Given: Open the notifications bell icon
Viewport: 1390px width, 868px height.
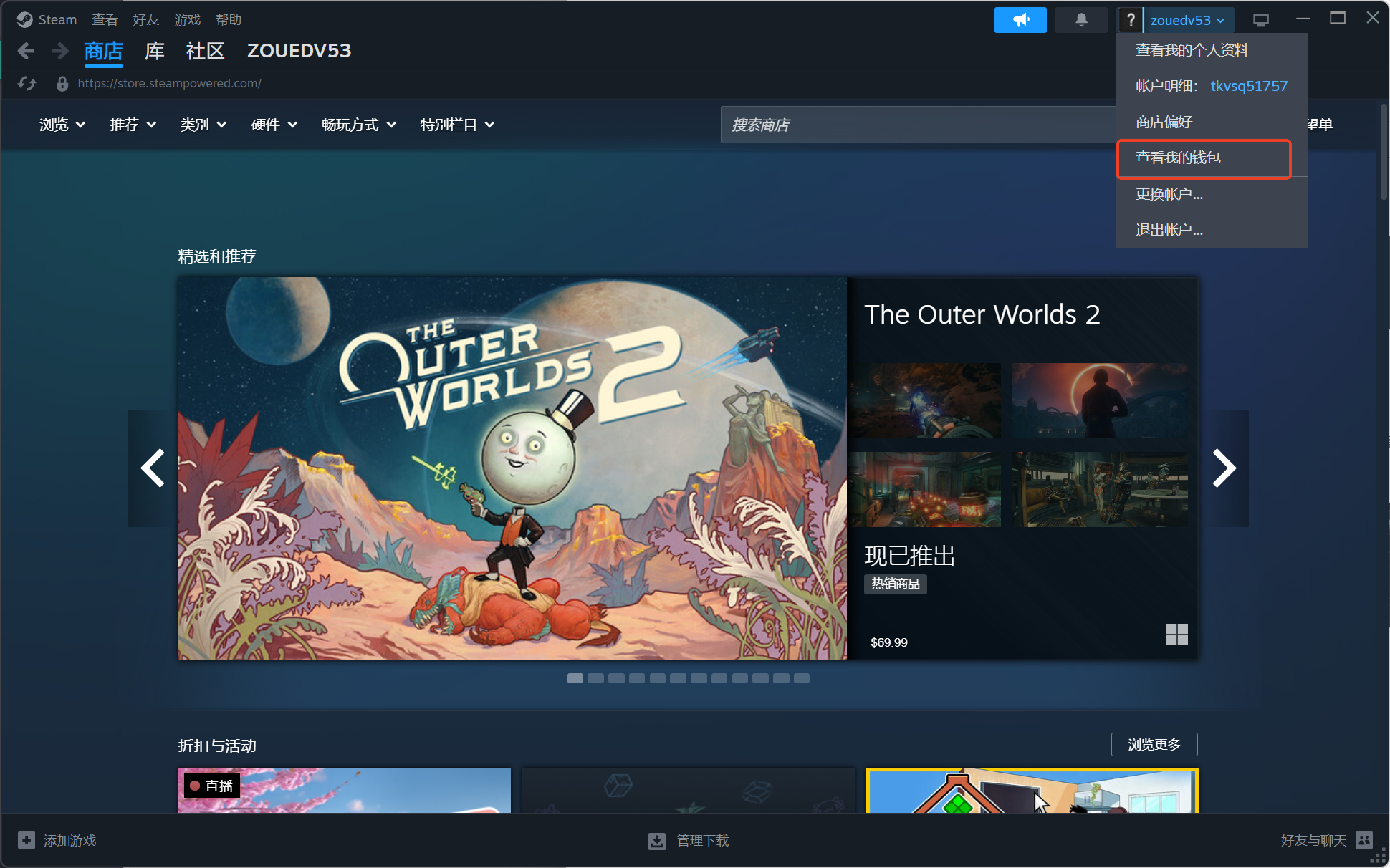Looking at the screenshot, I should (1081, 20).
